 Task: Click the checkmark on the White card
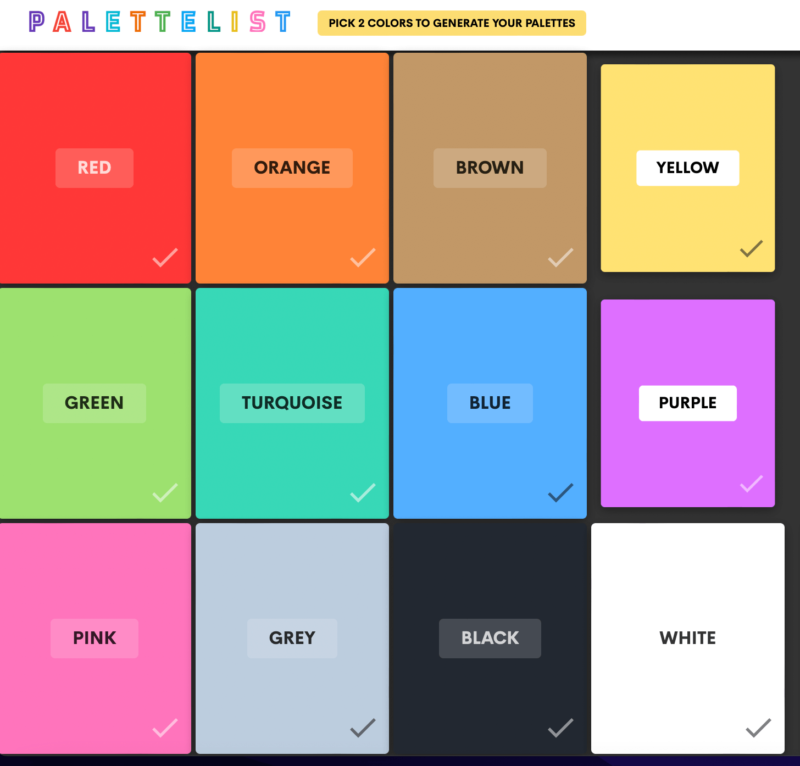click(758, 728)
